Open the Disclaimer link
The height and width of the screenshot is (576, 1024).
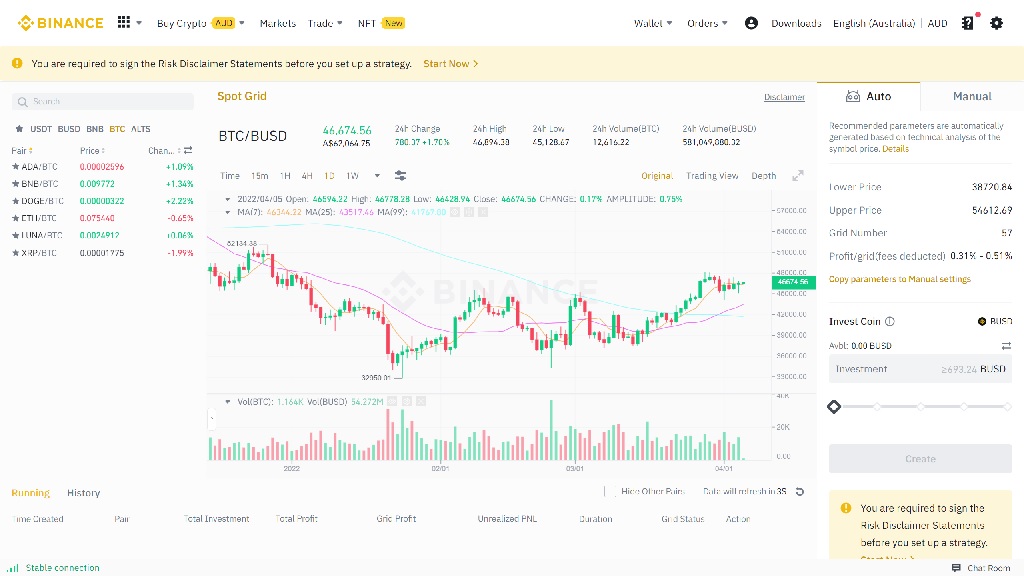(784, 97)
